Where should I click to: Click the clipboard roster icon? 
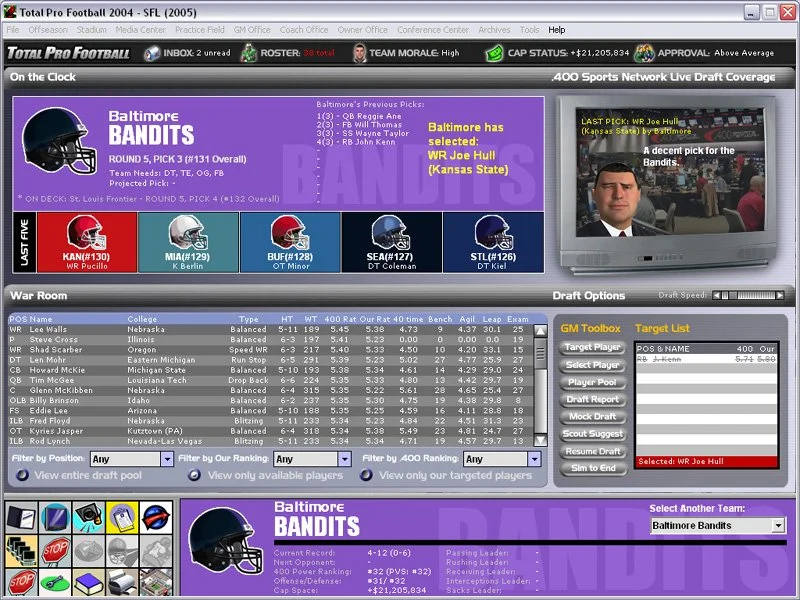122,515
